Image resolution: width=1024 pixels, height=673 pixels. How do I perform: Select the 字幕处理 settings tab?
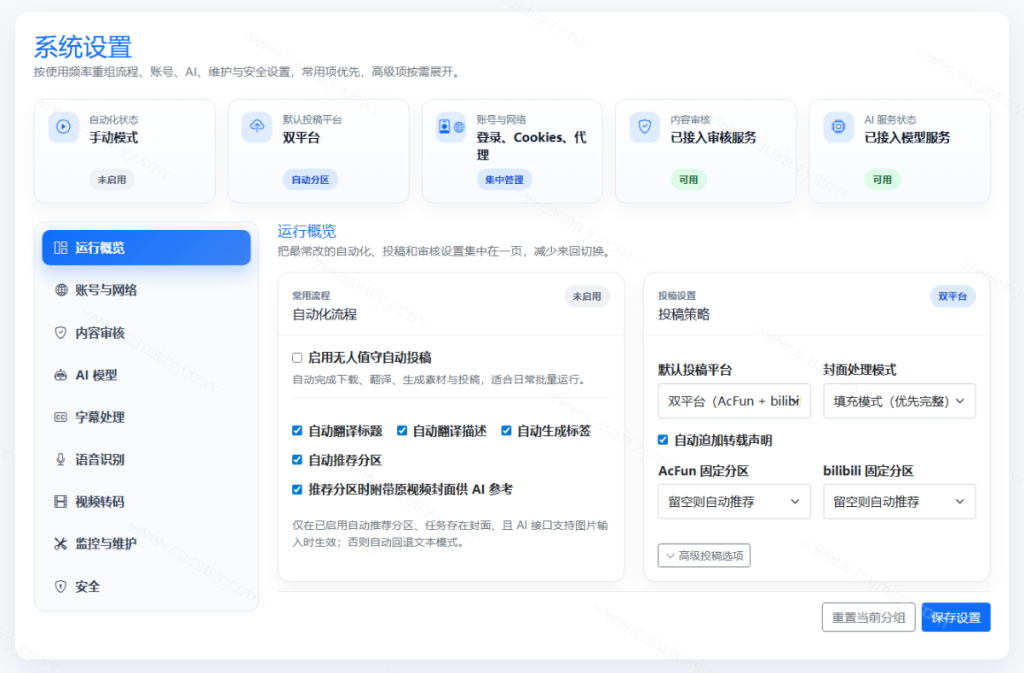(146, 417)
